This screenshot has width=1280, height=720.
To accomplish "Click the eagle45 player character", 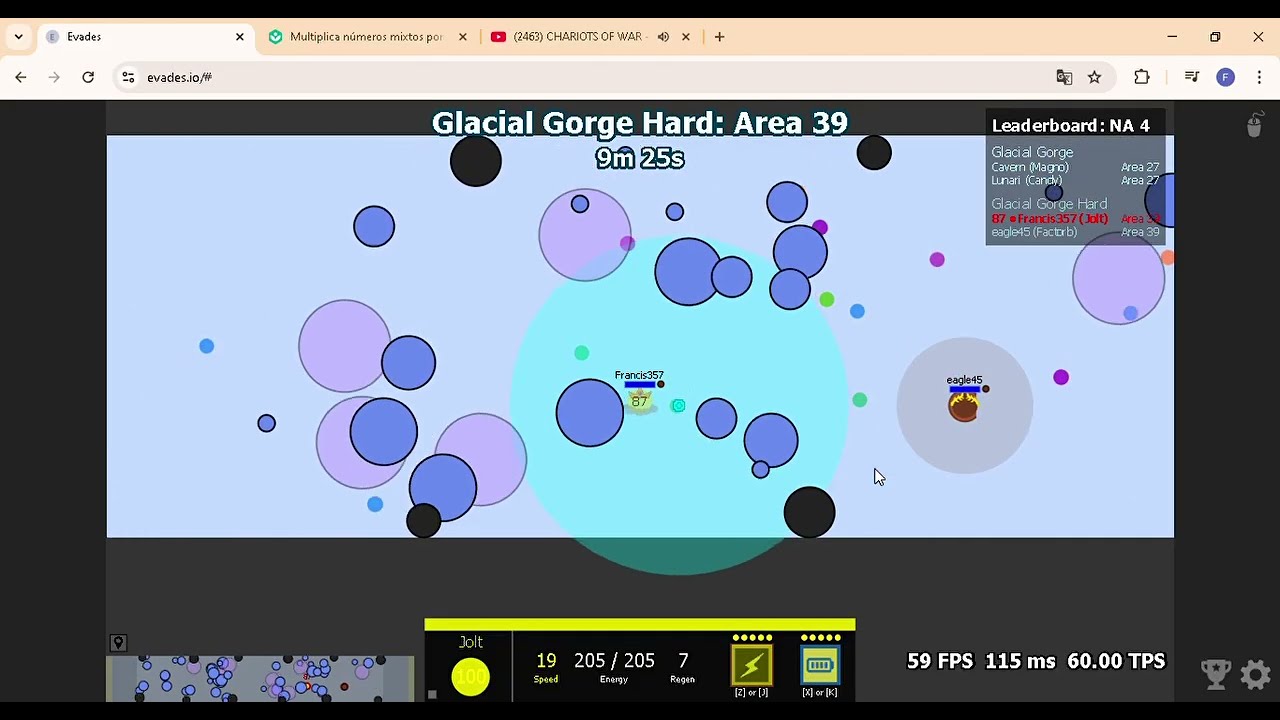I will [963, 406].
